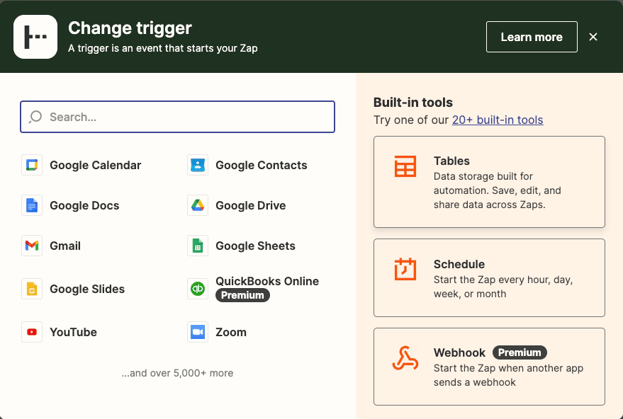
Task: Select the YouTube app icon
Action: 32,332
